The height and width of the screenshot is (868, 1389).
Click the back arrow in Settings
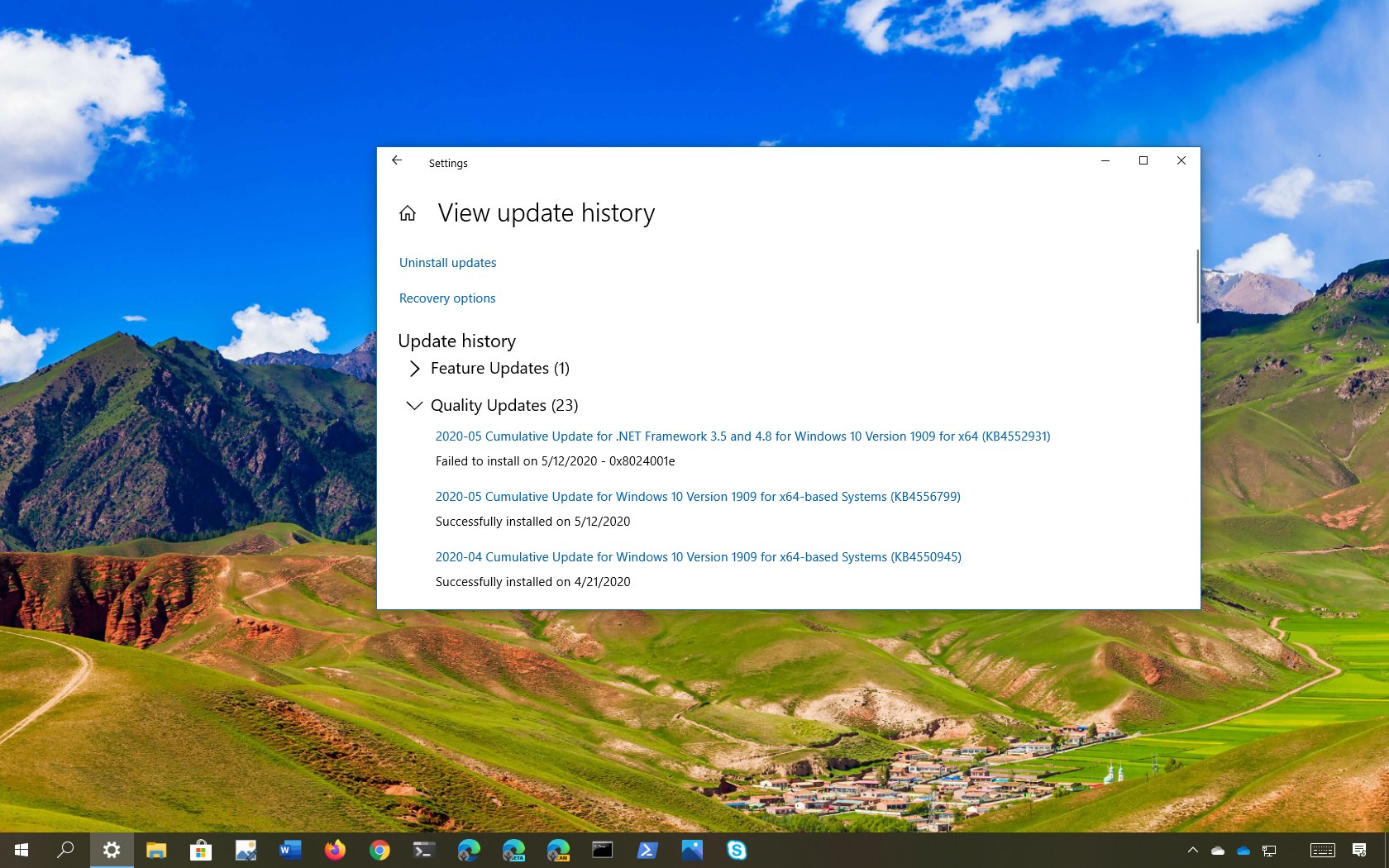[x=397, y=160]
